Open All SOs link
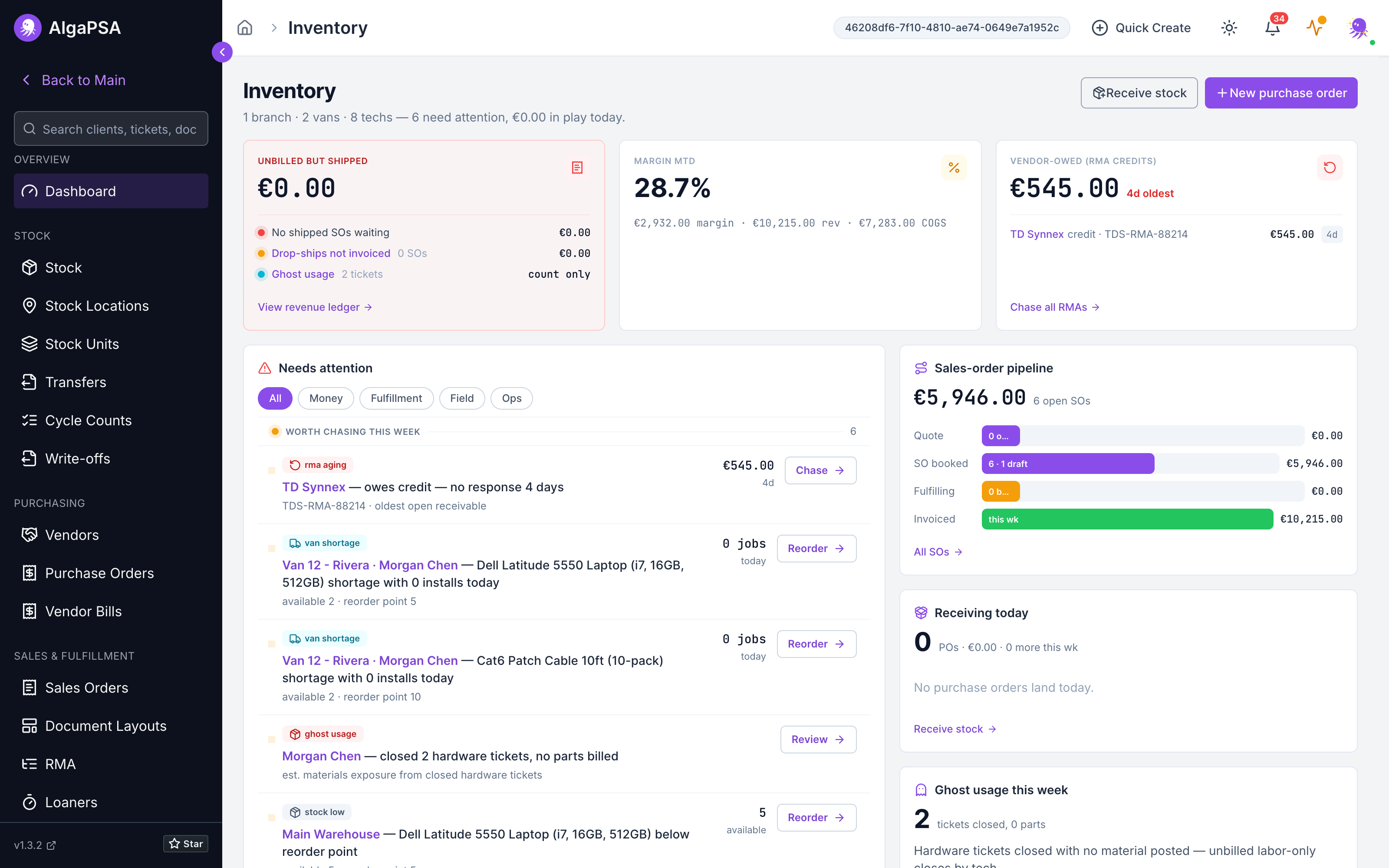This screenshot has width=1389, height=868. [938, 552]
